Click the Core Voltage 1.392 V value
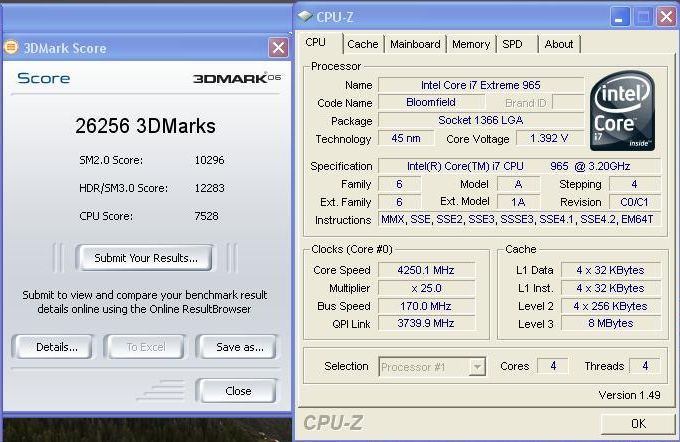This screenshot has height=442, width=680. (x=549, y=138)
